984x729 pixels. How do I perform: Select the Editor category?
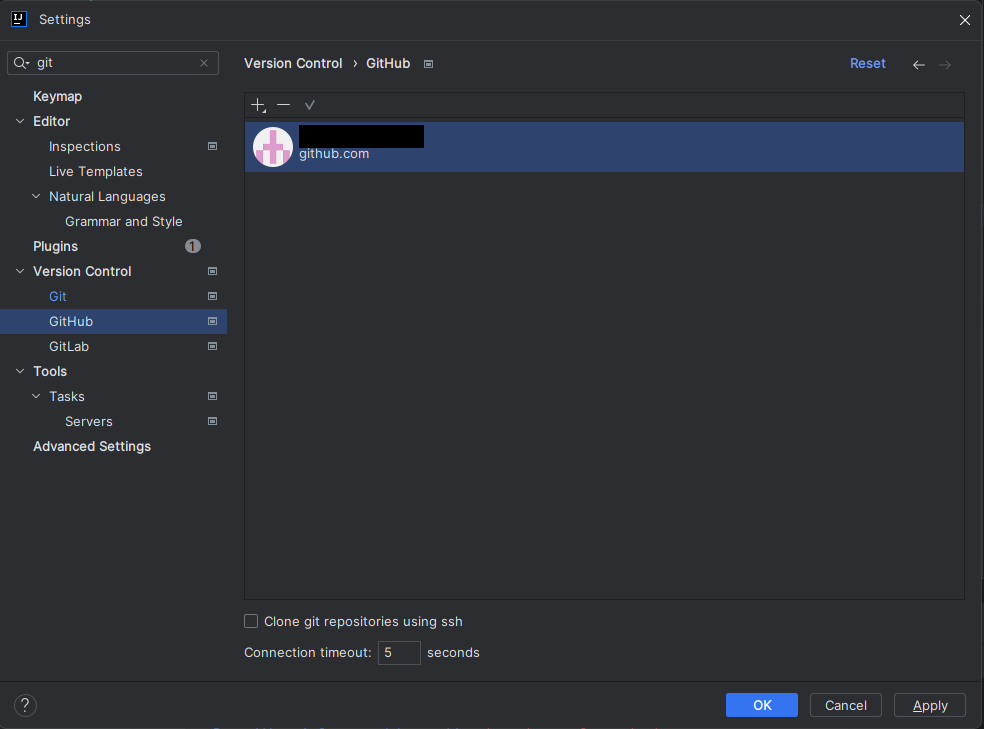51,121
